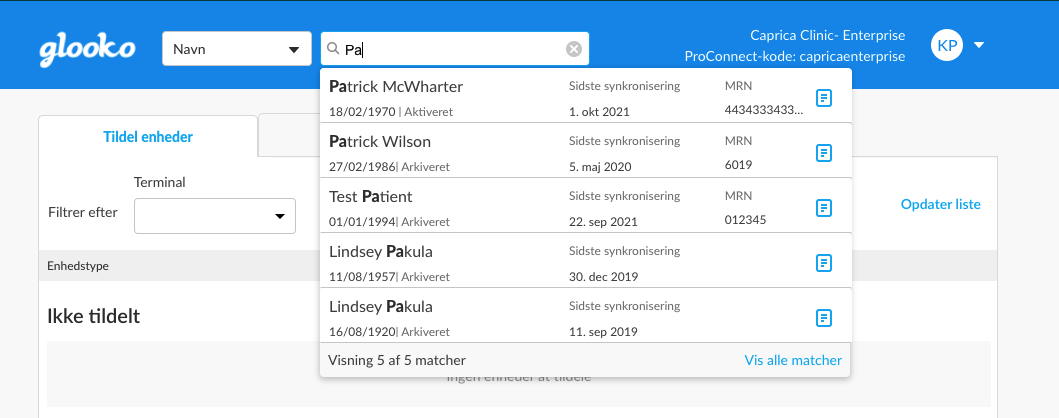Click birth date 18/02/1970 Aktiveret
1059x418 pixels.
point(391,111)
